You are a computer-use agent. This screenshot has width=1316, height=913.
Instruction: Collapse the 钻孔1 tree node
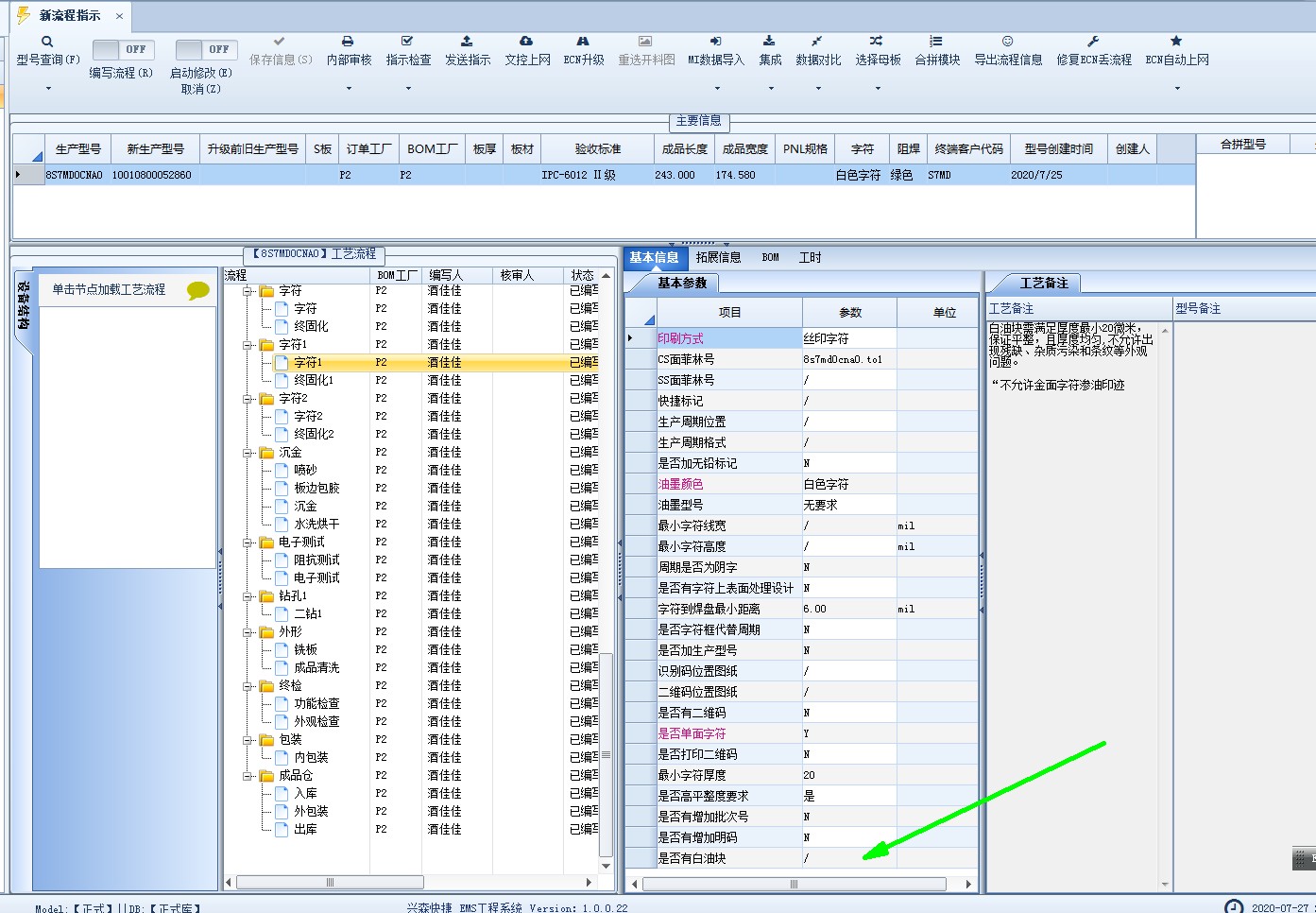click(248, 596)
